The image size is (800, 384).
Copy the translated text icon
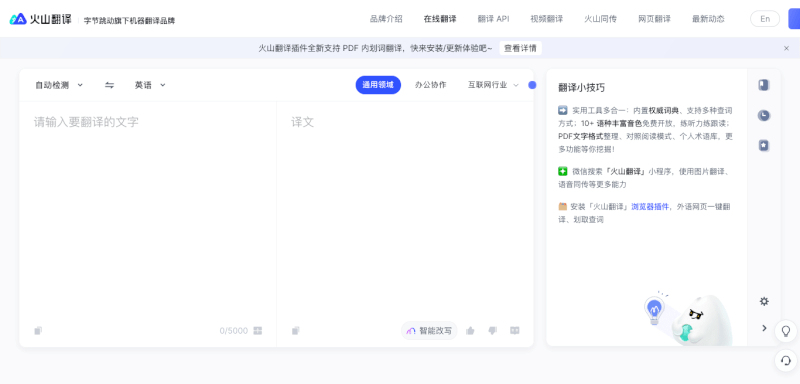pos(295,331)
